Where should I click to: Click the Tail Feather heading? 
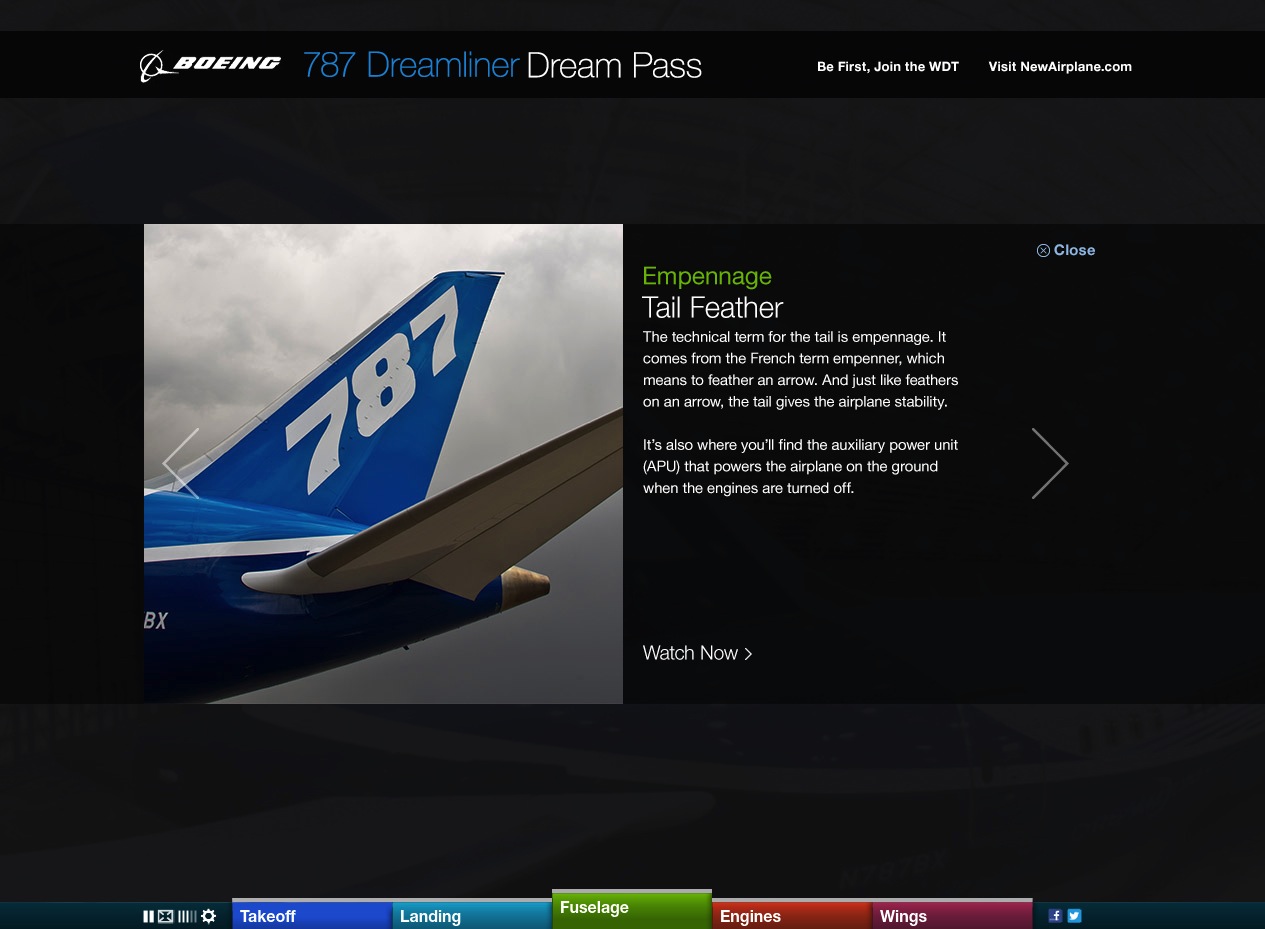pyautogui.click(x=713, y=307)
